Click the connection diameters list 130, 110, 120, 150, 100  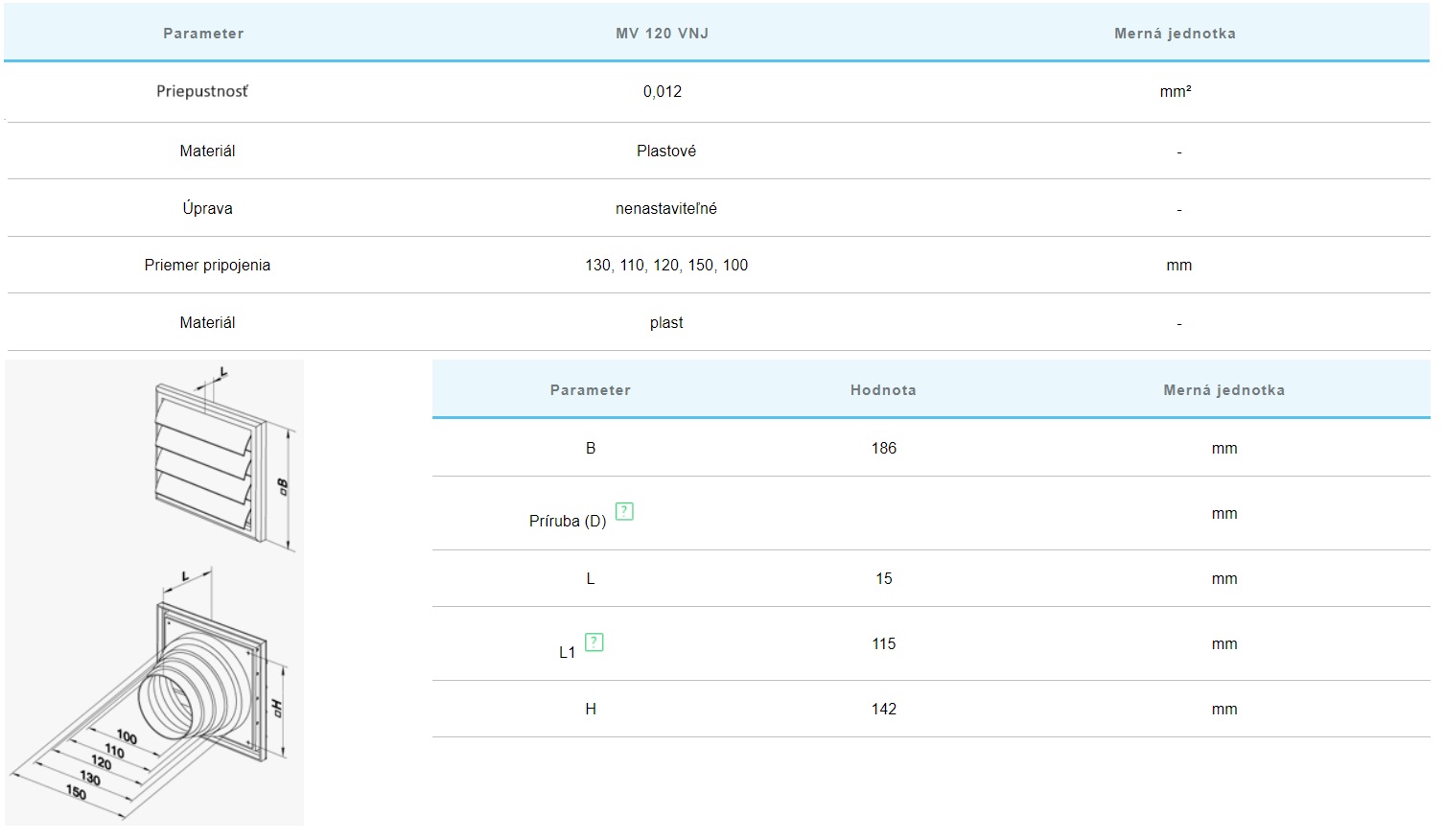[666, 266]
